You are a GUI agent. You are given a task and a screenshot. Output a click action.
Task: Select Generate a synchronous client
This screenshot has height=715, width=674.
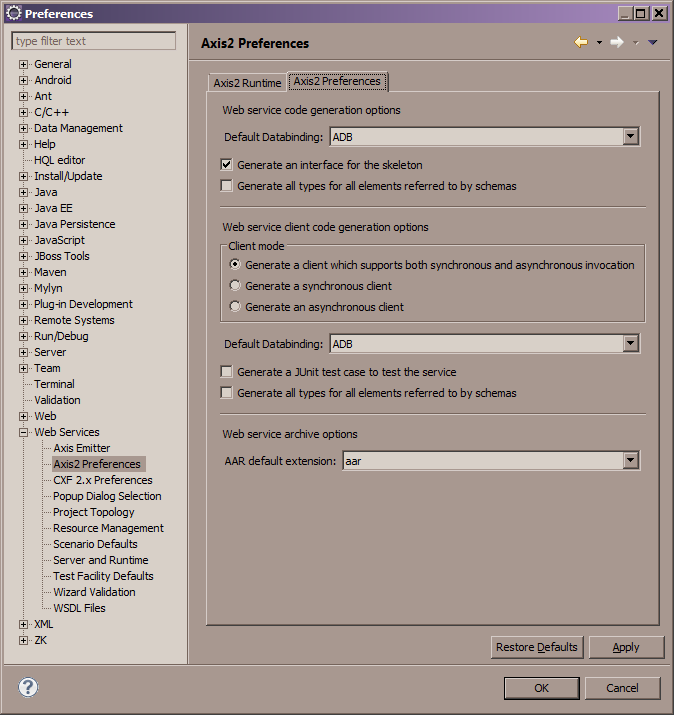click(235, 285)
